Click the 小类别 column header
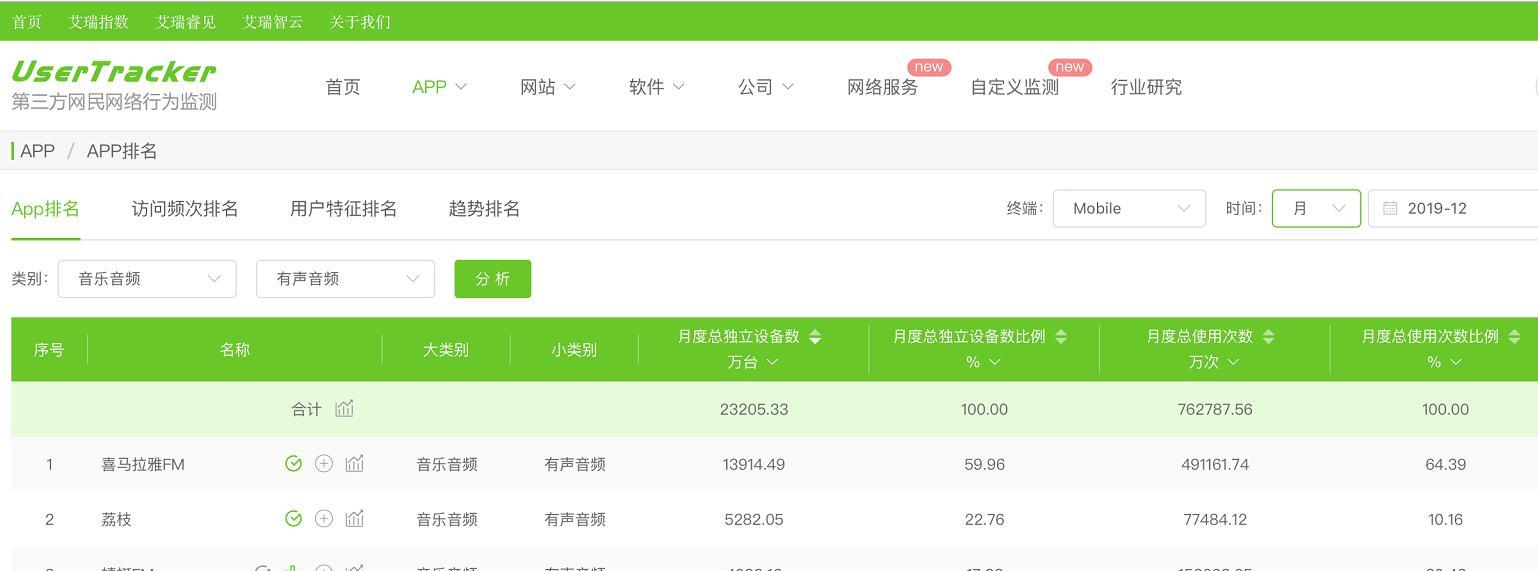This screenshot has height=571, width=1538. pyautogui.click(x=574, y=350)
